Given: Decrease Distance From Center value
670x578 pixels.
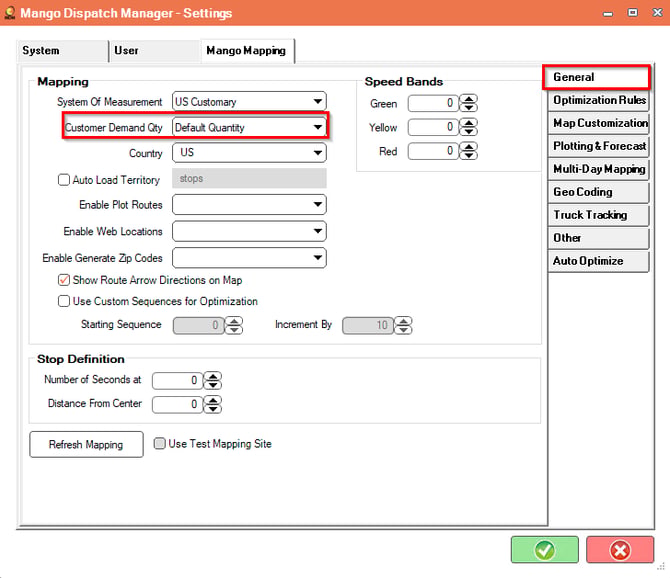Looking at the screenshot, I should [x=213, y=408].
